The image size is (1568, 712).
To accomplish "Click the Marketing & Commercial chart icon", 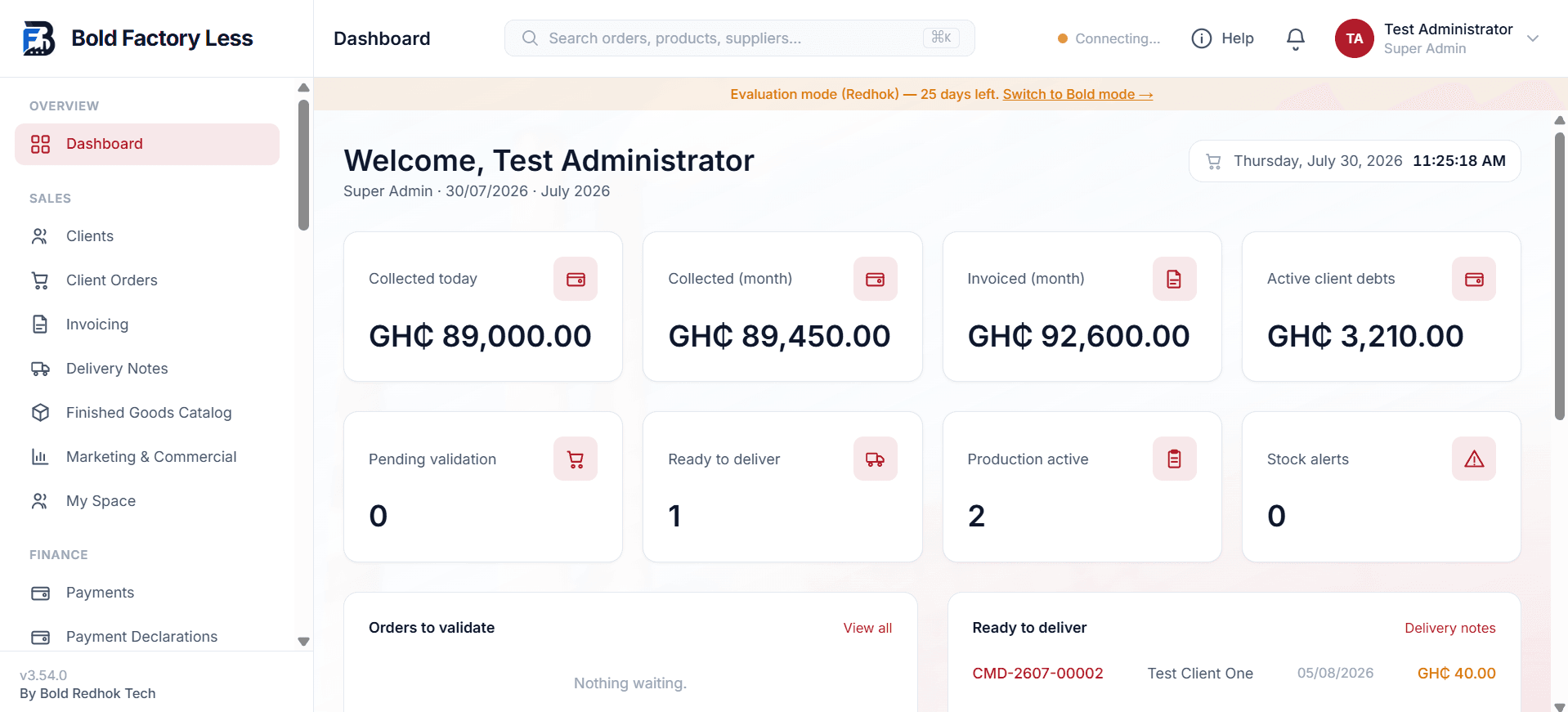I will coord(40,457).
